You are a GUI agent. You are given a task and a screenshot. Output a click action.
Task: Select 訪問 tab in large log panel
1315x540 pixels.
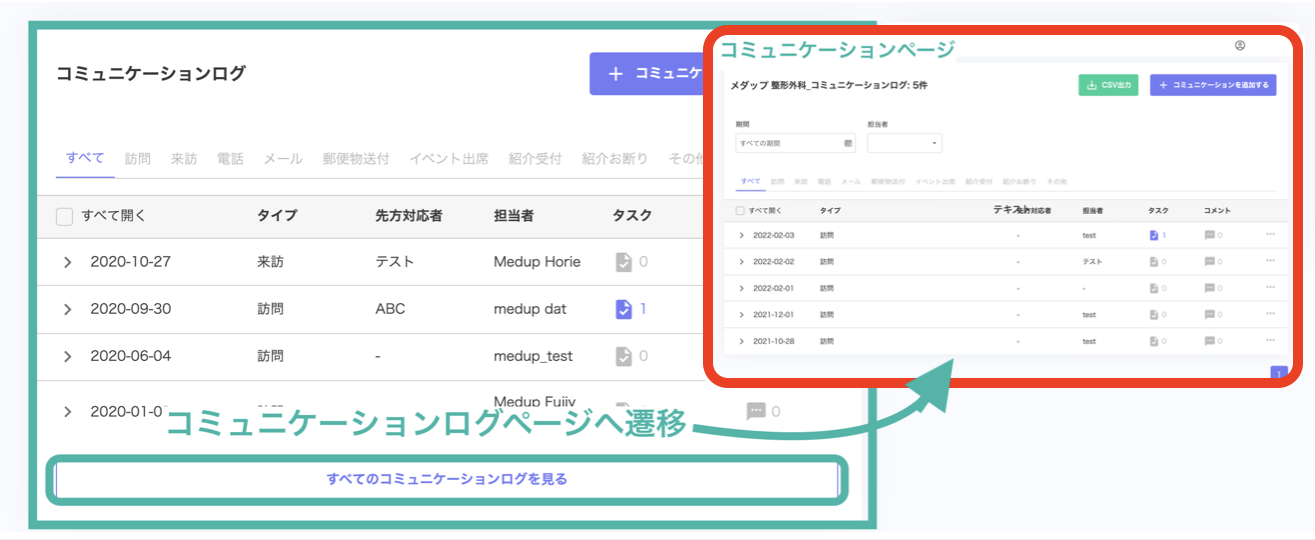(x=138, y=158)
